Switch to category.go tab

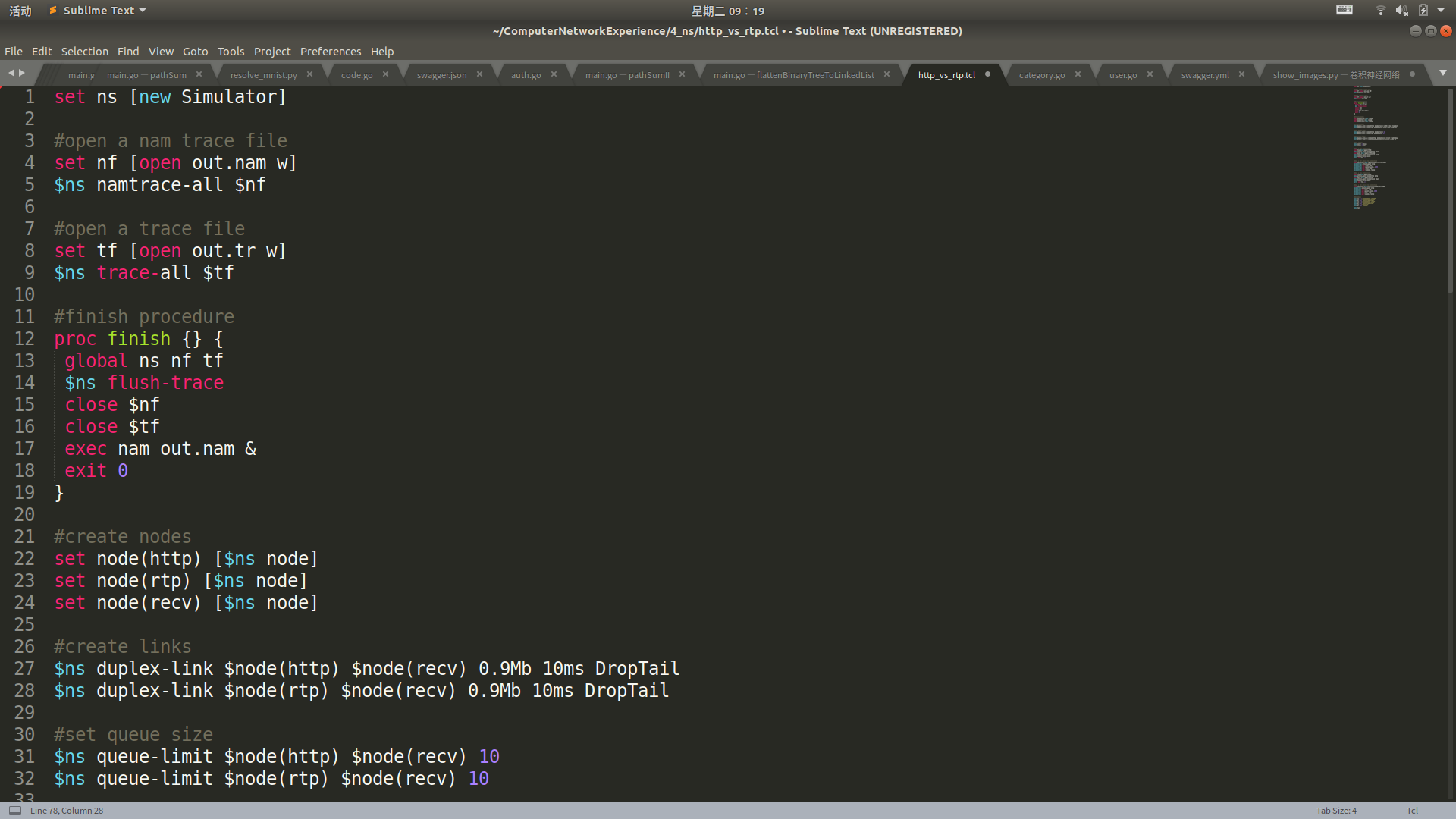pos(1041,75)
